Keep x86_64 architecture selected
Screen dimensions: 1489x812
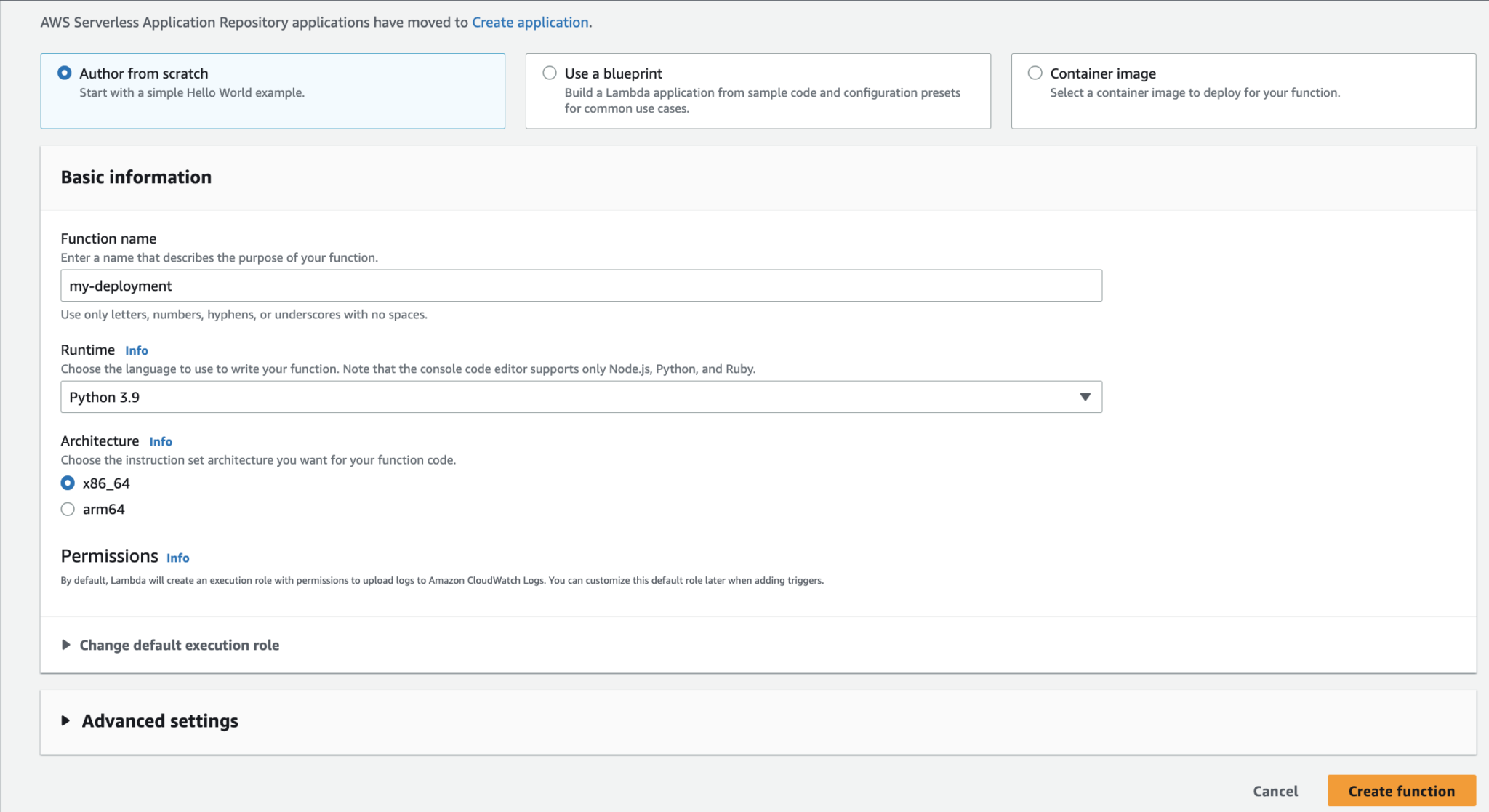(68, 483)
